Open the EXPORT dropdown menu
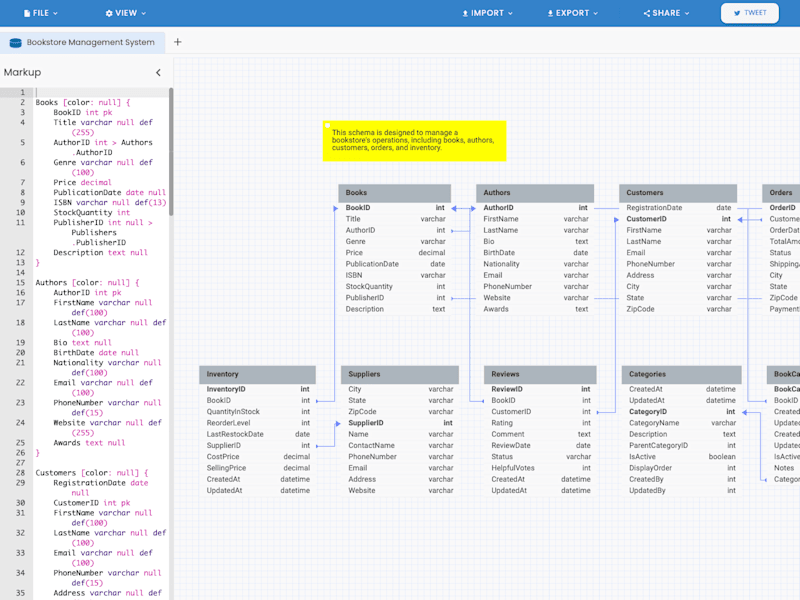The height and width of the screenshot is (600, 800). pyautogui.click(x=572, y=13)
